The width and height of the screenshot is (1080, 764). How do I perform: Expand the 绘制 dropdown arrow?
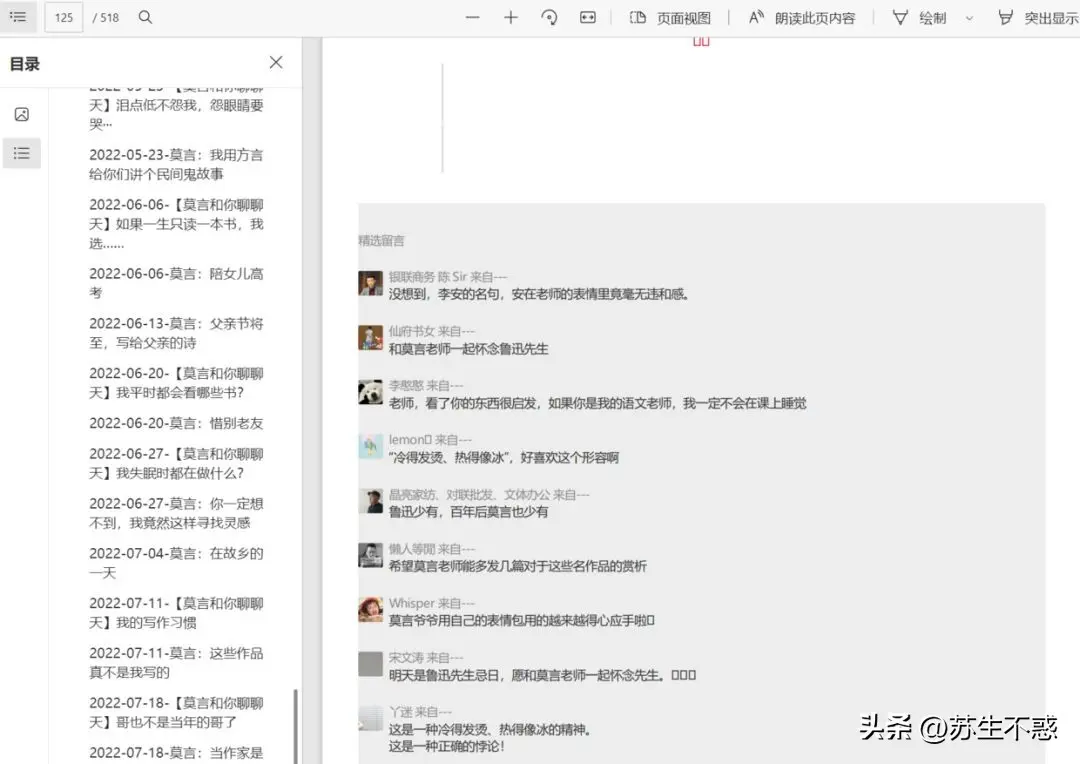pos(969,18)
